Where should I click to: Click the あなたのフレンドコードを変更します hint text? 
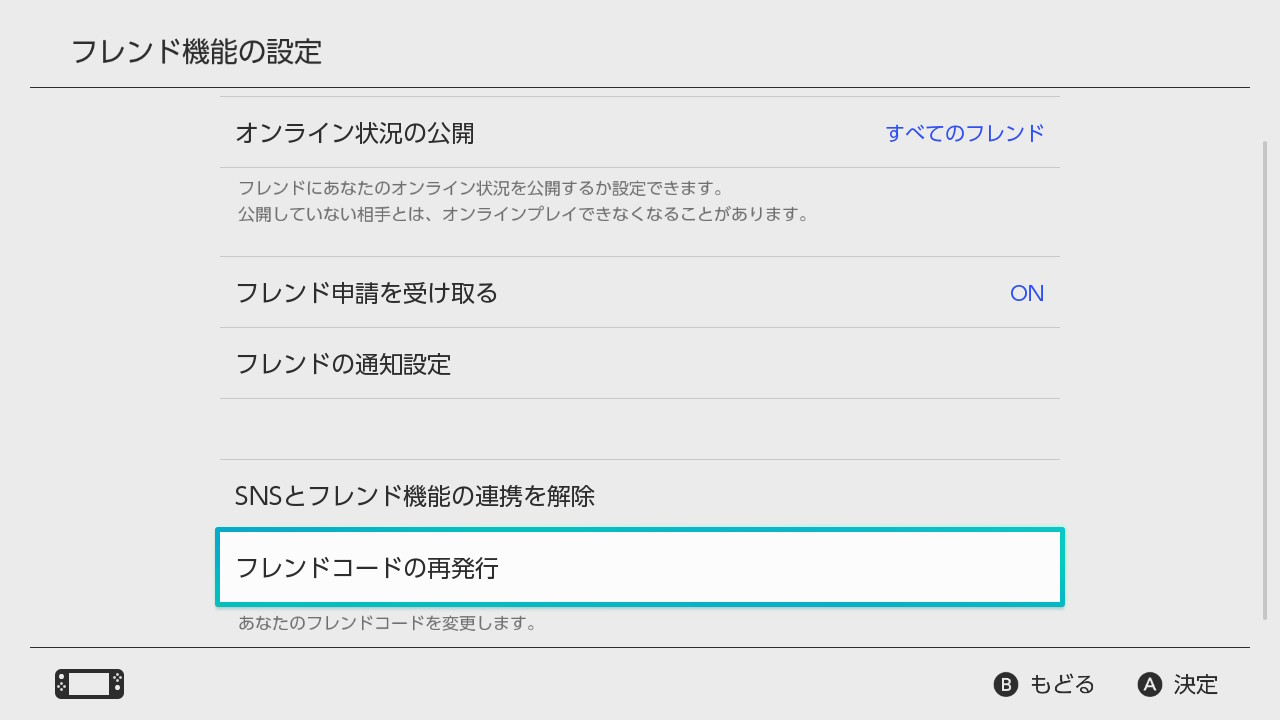[x=387, y=623]
